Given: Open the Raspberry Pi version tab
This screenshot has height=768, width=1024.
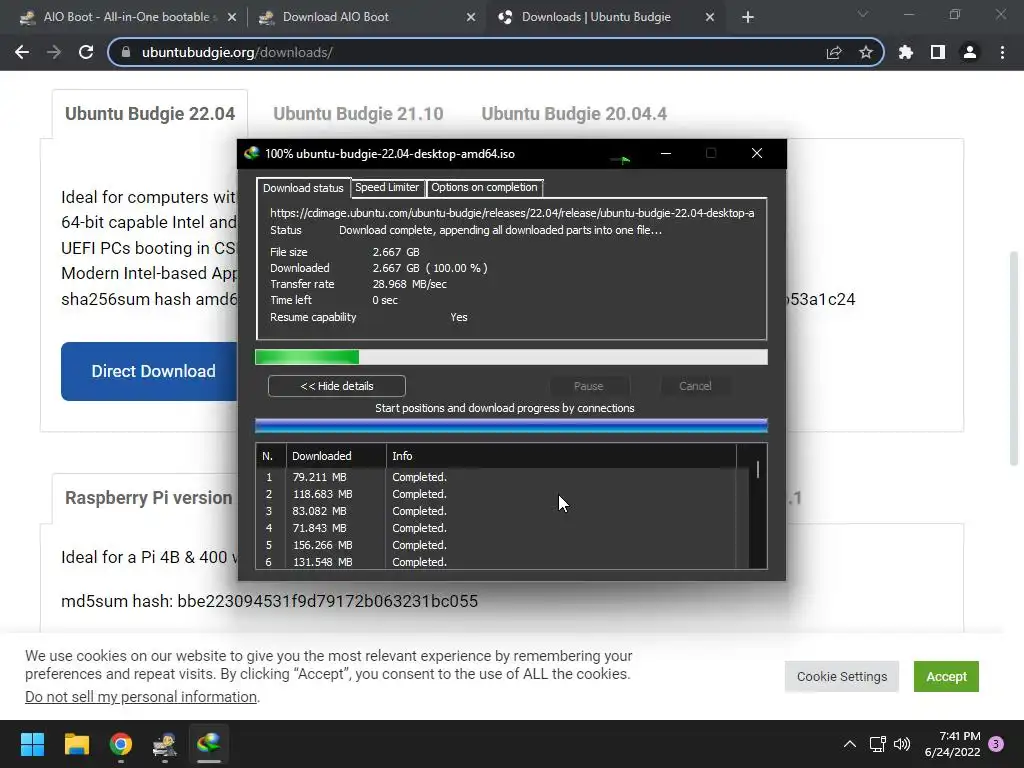Looking at the screenshot, I should 148,498.
